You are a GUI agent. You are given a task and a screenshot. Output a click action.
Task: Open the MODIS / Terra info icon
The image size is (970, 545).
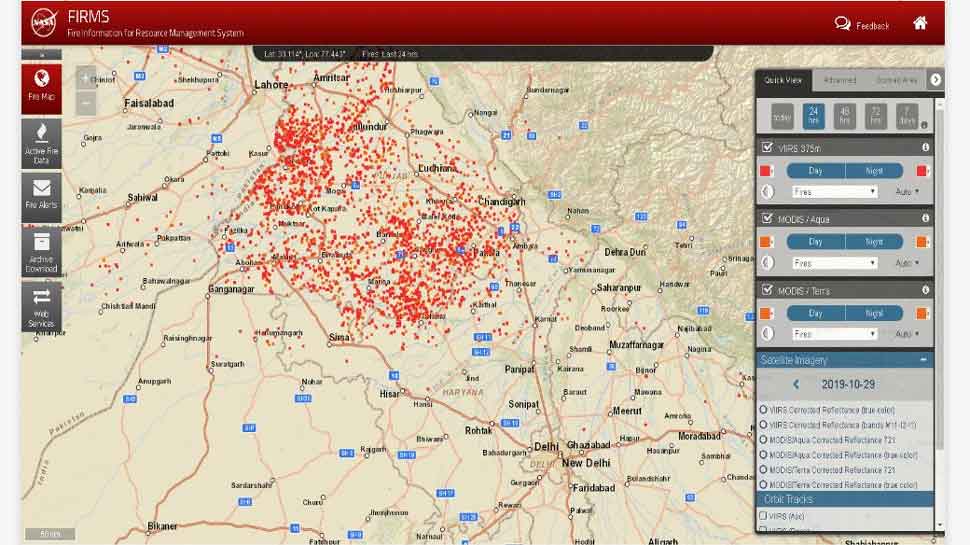pyautogui.click(x=925, y=290)
